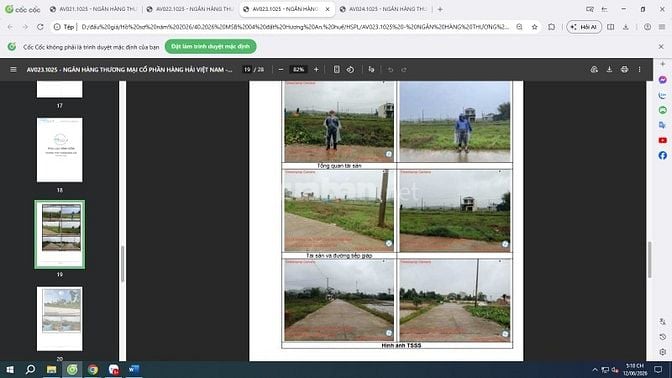Open the extensions puzzle icon
672x378 pixels.
pos(552,27)
